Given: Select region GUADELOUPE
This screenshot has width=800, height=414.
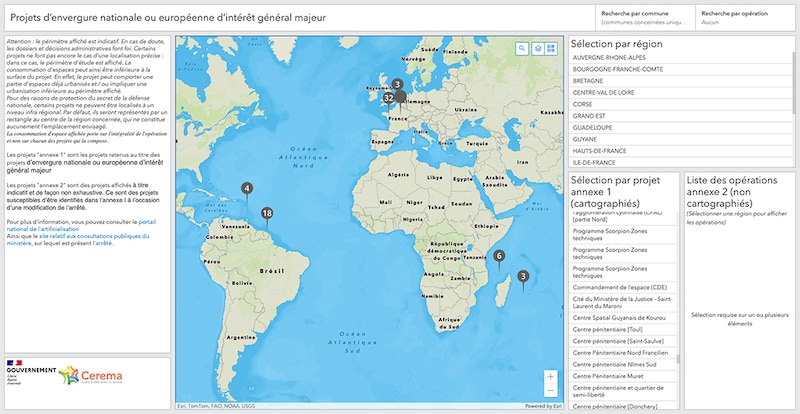Looking at the screenshot, I should click(680, 128).
